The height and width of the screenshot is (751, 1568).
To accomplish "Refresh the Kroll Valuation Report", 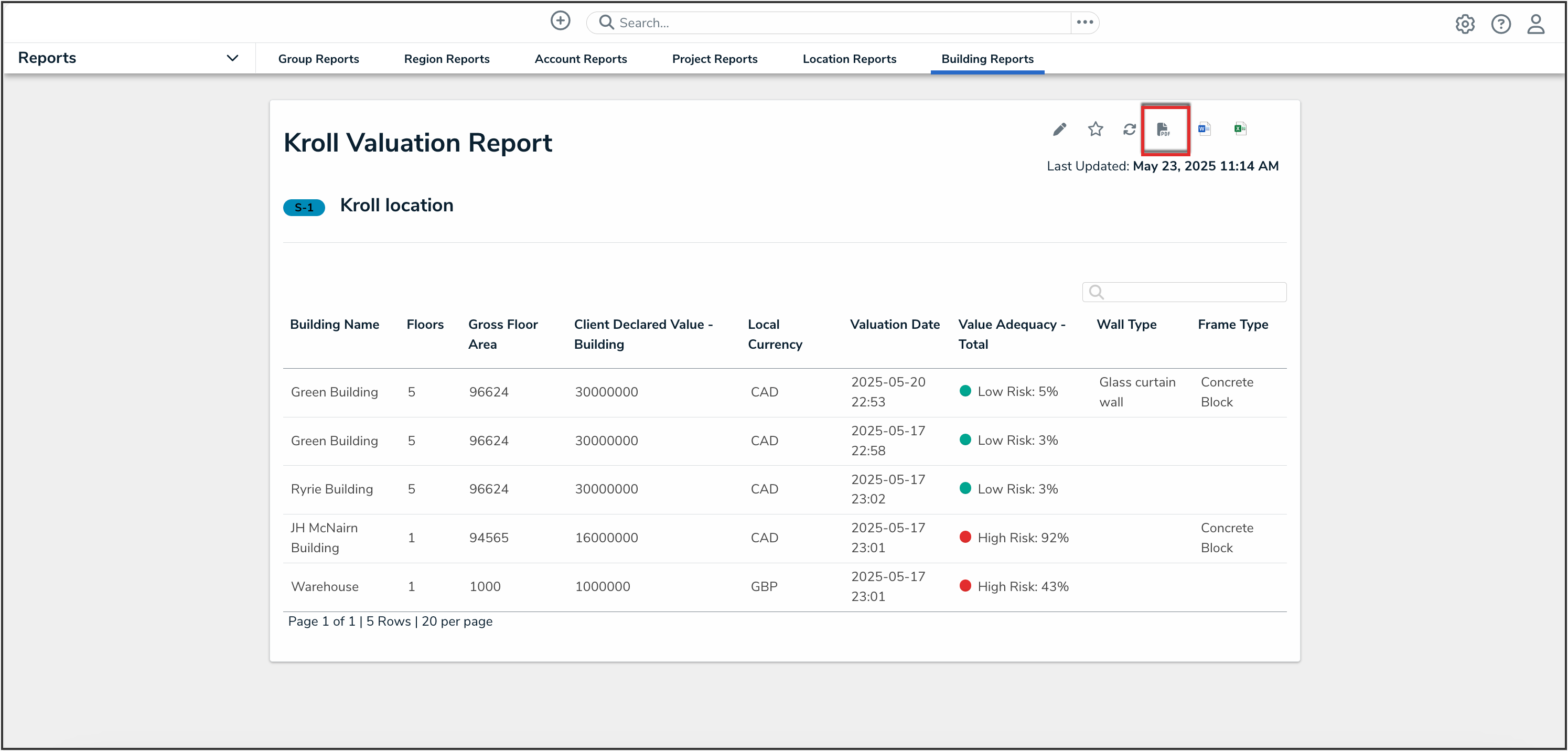I will click(x=1129, y=129).
